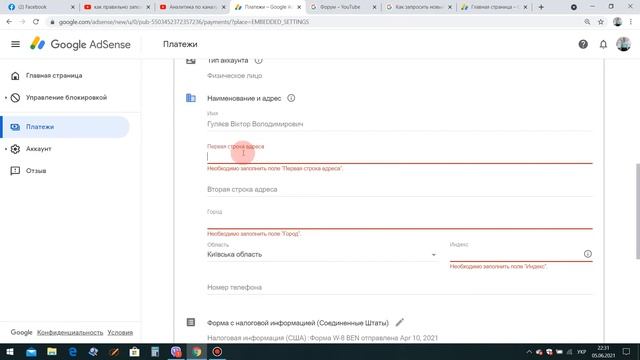The width and height of the screenshot is (640, 360).
Task: Open the AdSense account avatar
Action: (x=623, y=44)
